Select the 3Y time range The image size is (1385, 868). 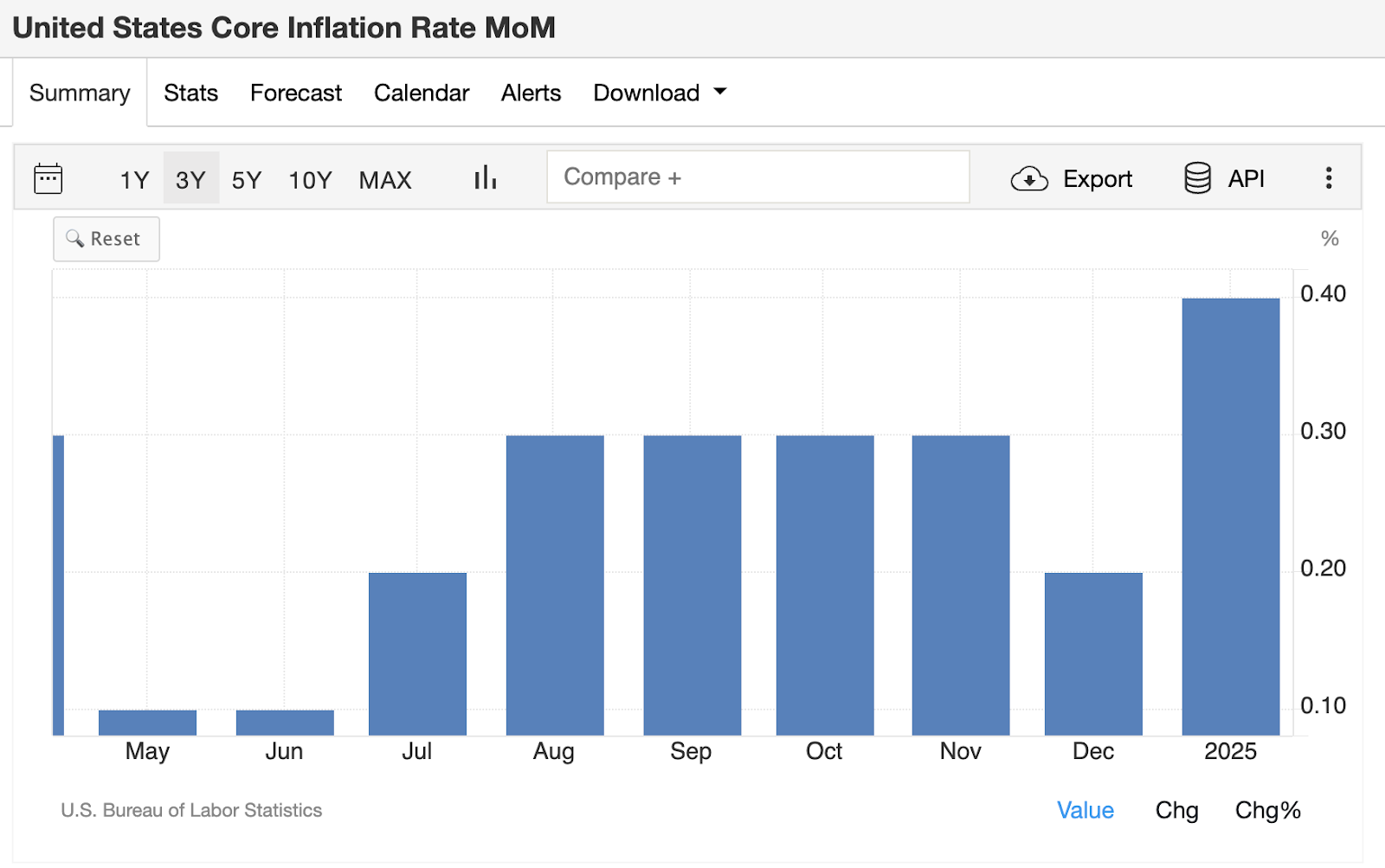click(x=190, y=180)
